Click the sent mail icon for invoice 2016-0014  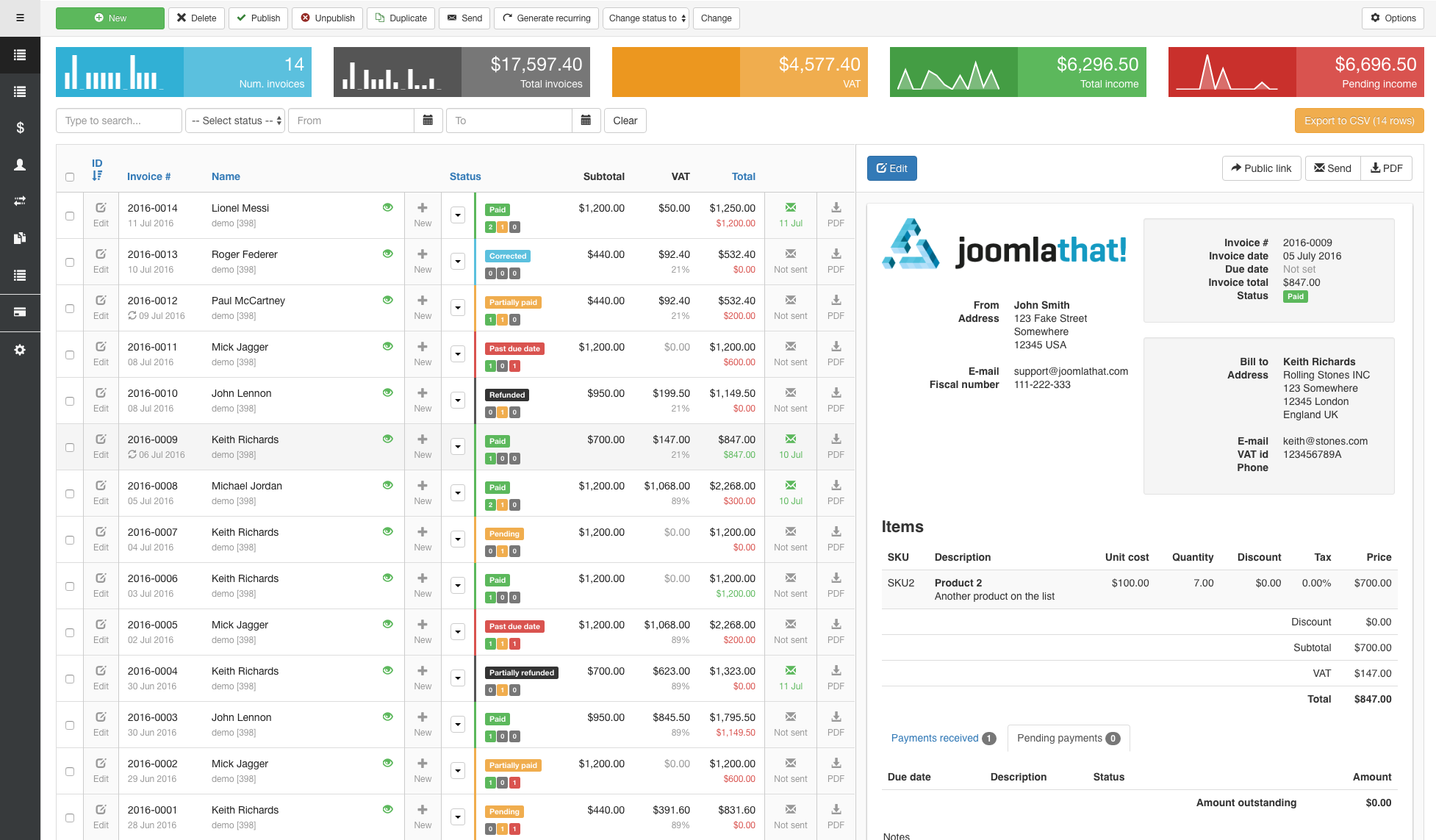pyautogui.click(x=791, y=207)
